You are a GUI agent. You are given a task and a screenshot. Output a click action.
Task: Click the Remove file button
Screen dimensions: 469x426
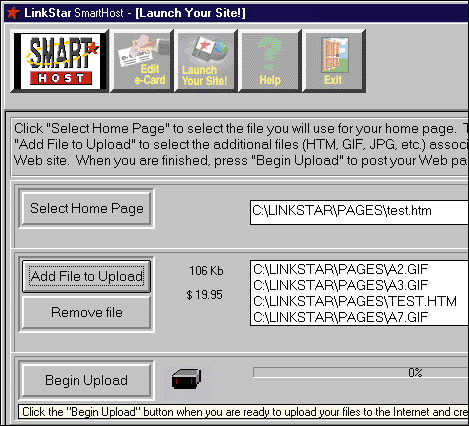tap(87, 313)
